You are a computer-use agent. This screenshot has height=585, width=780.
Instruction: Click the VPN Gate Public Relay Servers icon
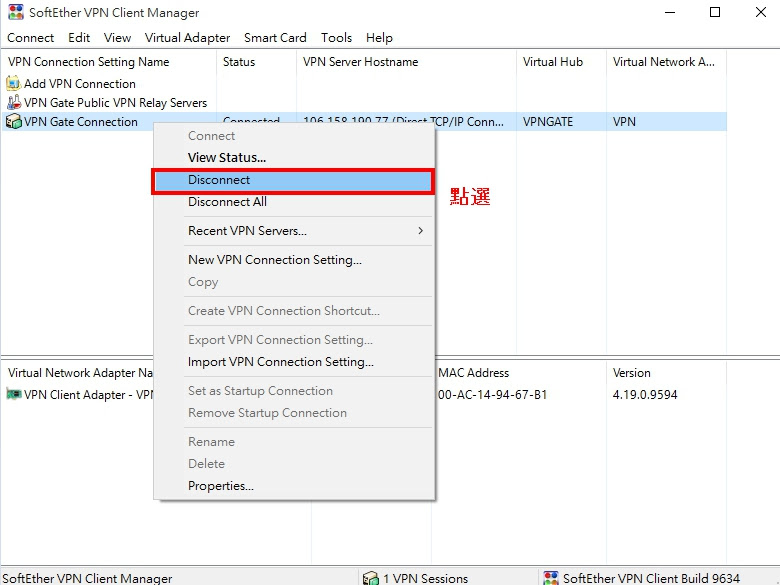(x=13, y=102)
